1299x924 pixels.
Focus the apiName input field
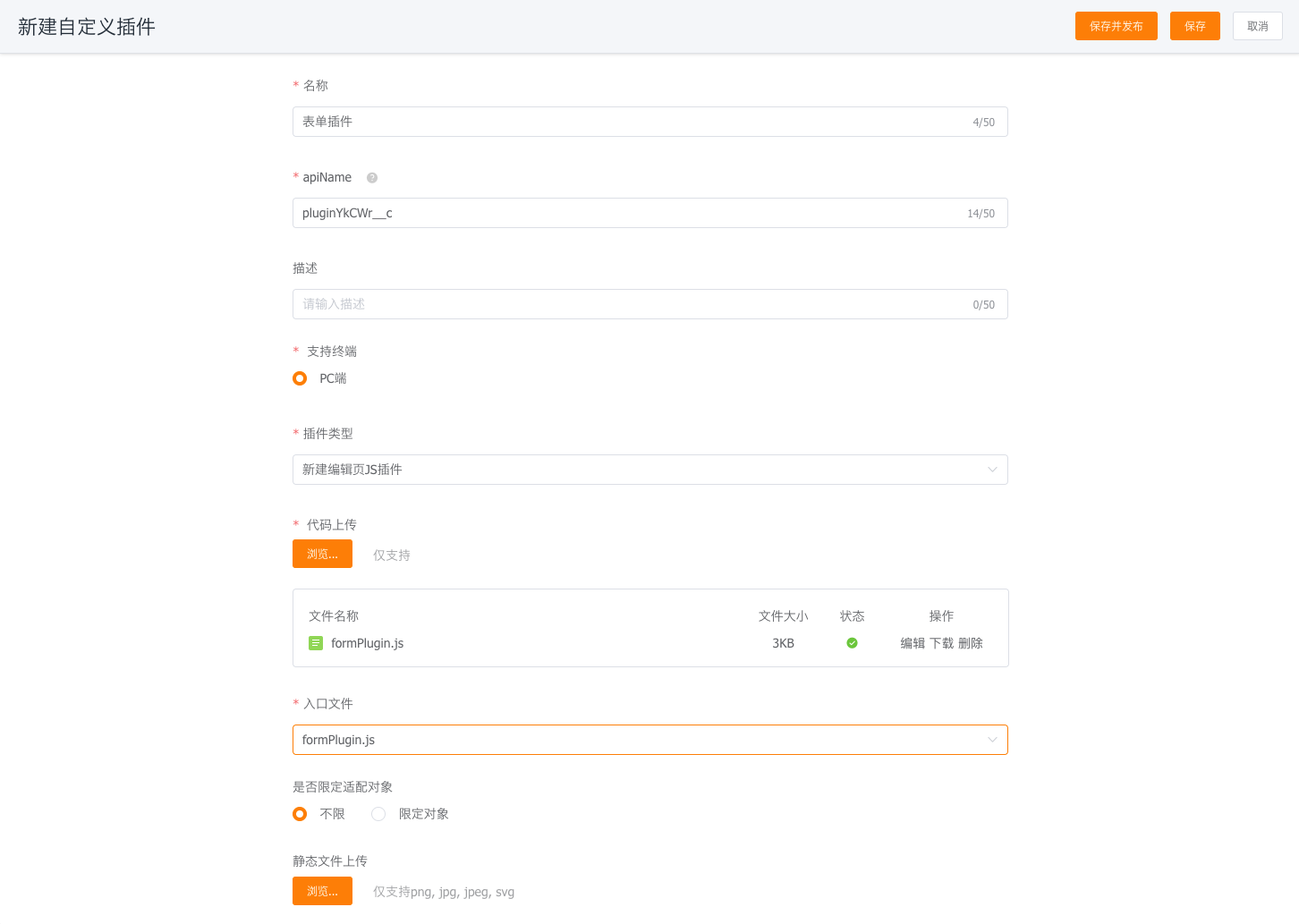pos(650,213)
